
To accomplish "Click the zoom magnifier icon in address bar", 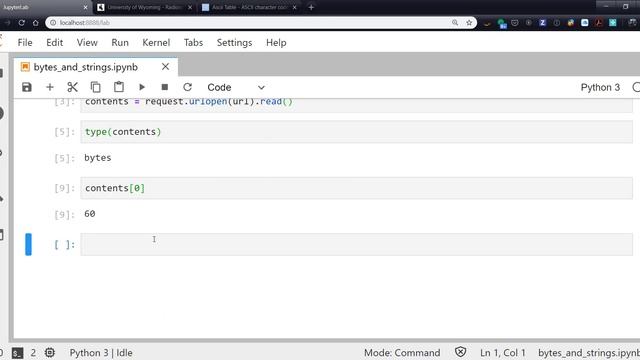I will 455,22.
